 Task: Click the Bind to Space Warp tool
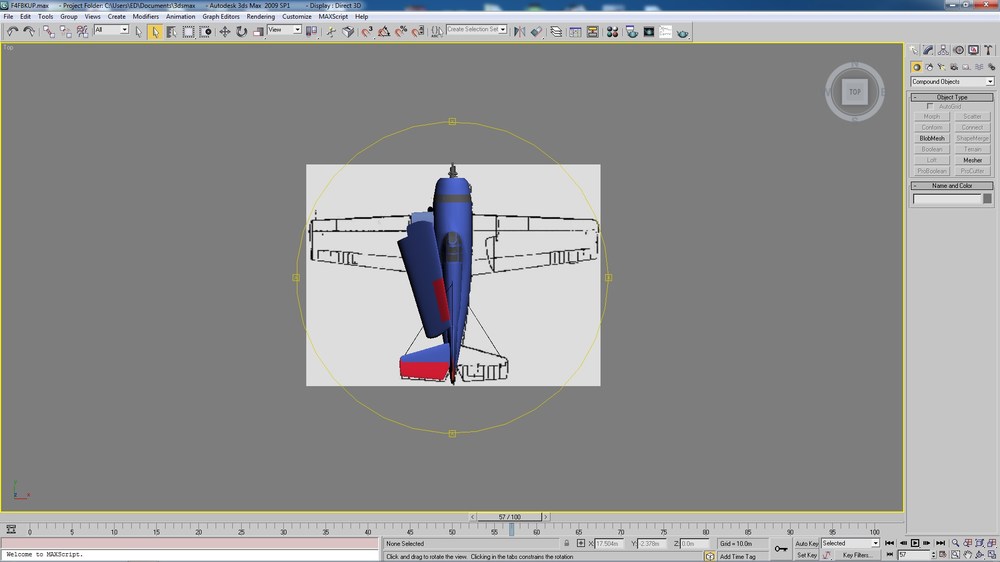click(x=82, y=31)
